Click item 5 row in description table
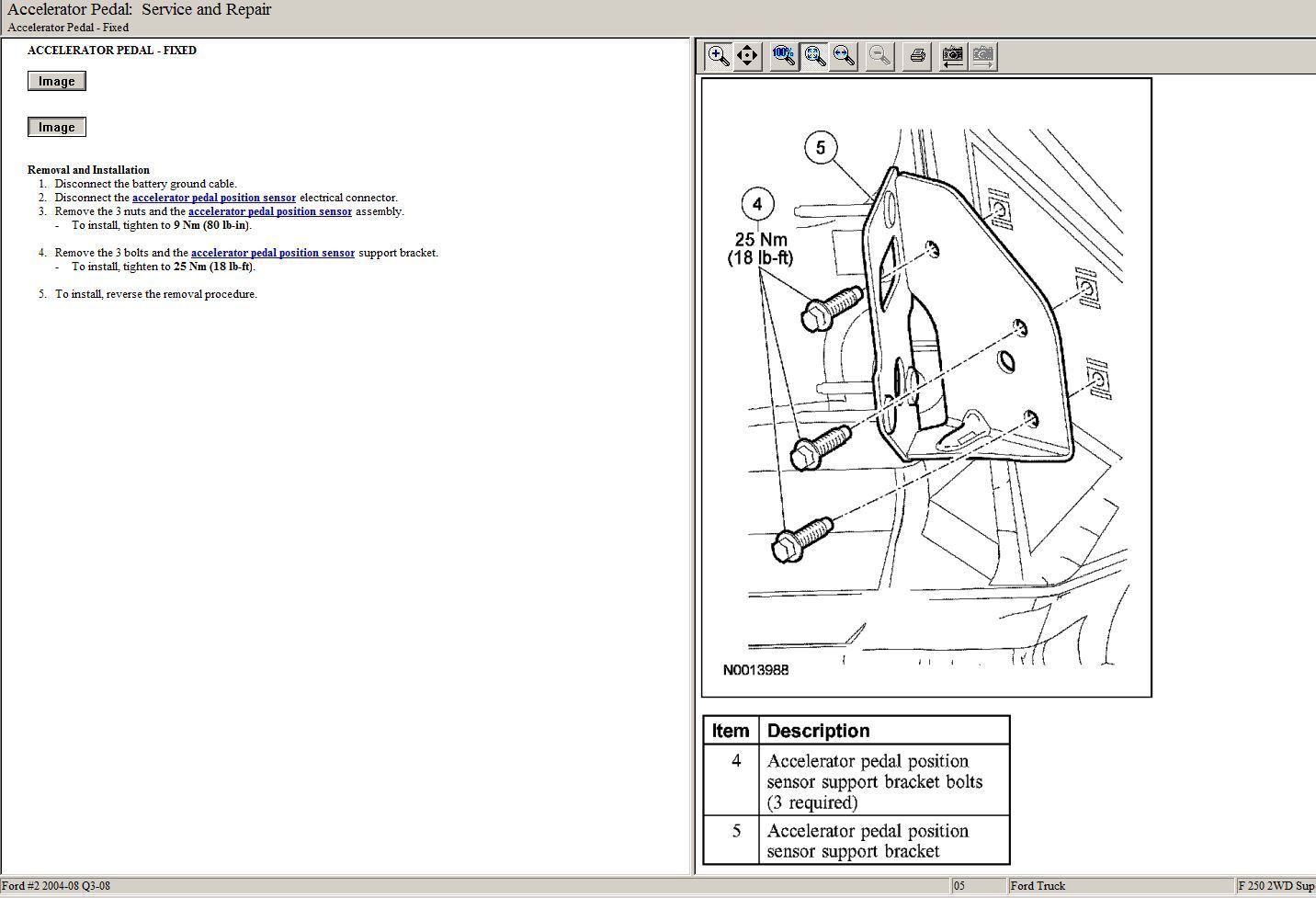The width and height of the screenshot is (1316, 898). tap(857, 840)
